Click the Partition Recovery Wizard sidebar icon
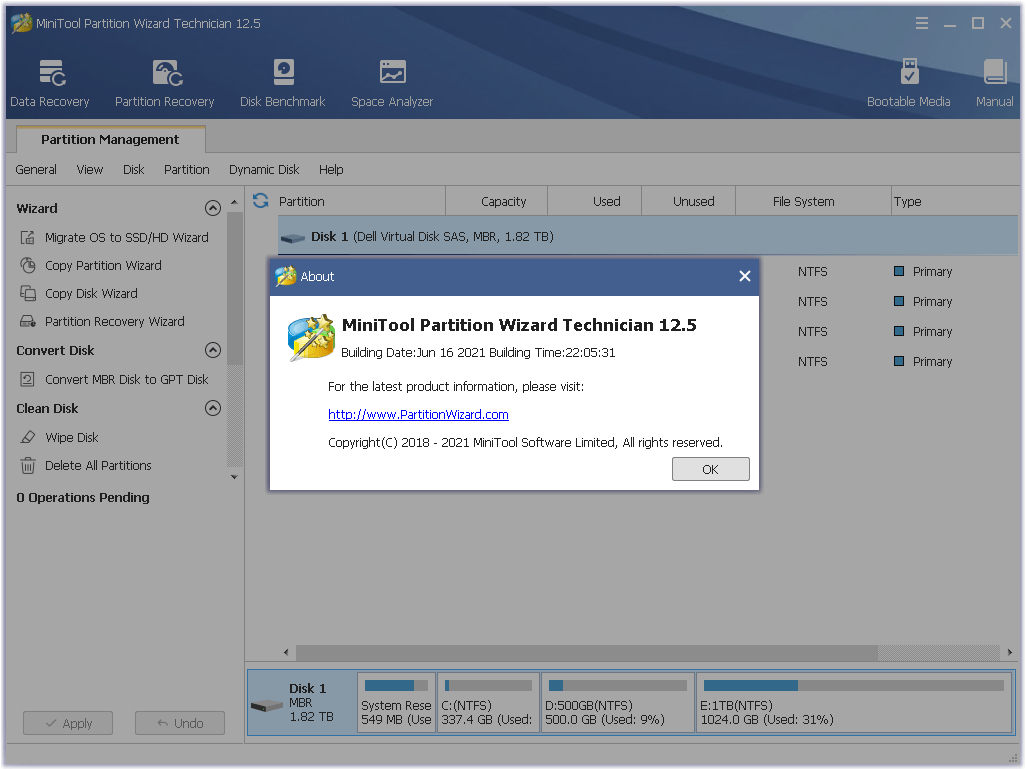The image size is (1027, 769). [28, 322]
